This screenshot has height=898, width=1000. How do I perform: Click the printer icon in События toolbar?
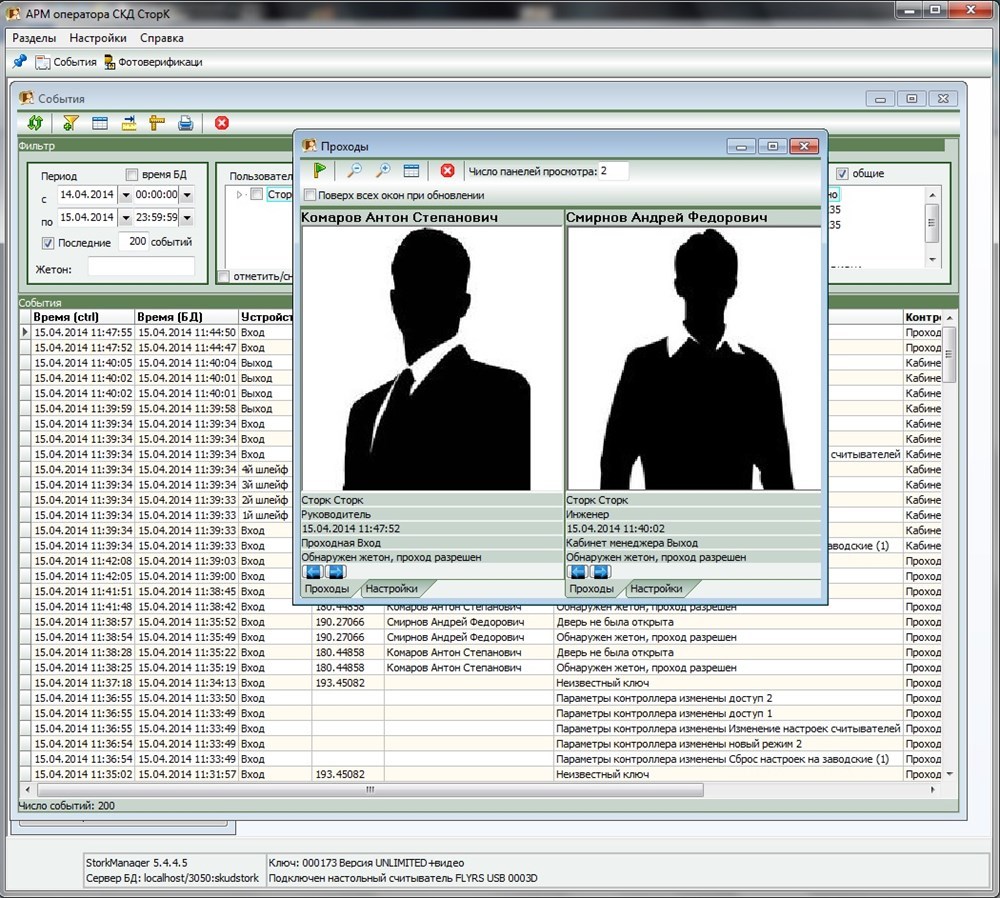click(x=185, y=123)
